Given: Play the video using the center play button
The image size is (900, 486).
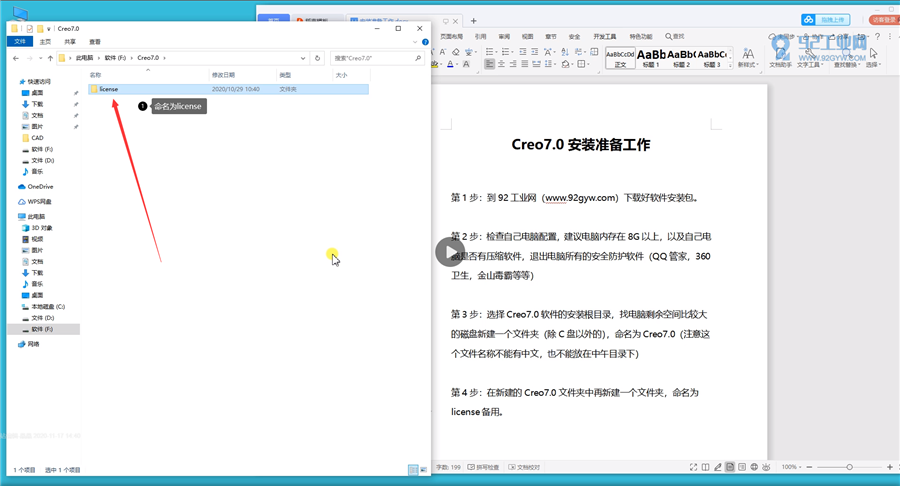Looking at the screenshot, I should point(449,252).
